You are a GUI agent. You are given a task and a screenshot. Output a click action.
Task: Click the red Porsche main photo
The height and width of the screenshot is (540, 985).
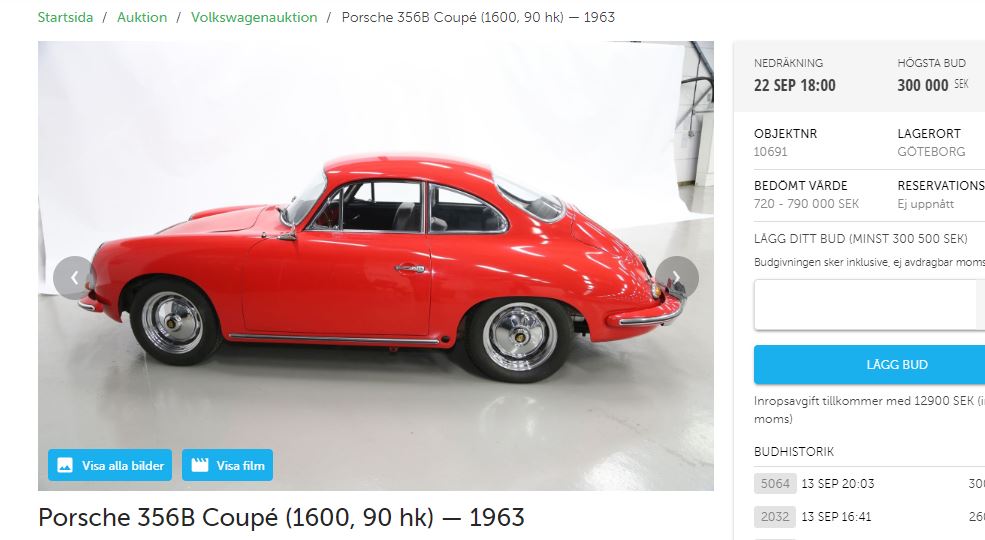click(376, 266)
